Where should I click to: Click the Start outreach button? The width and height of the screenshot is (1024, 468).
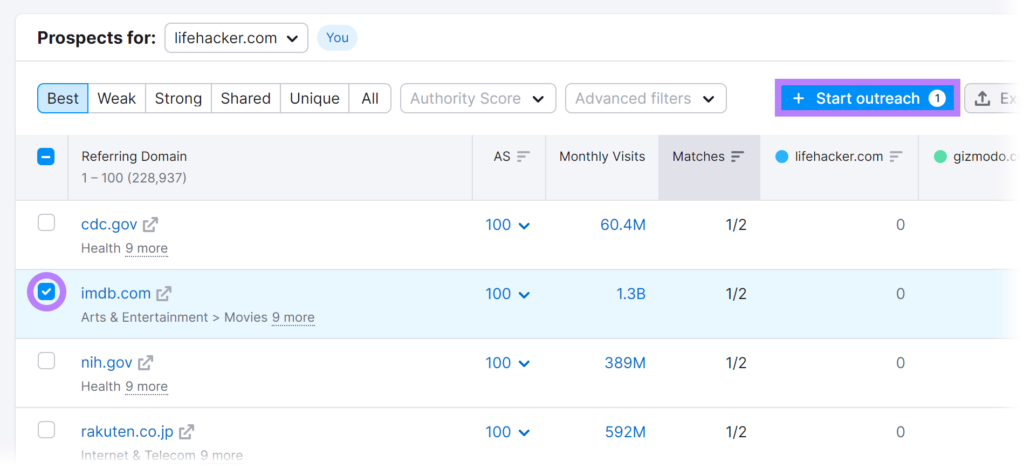coord(867,99)
